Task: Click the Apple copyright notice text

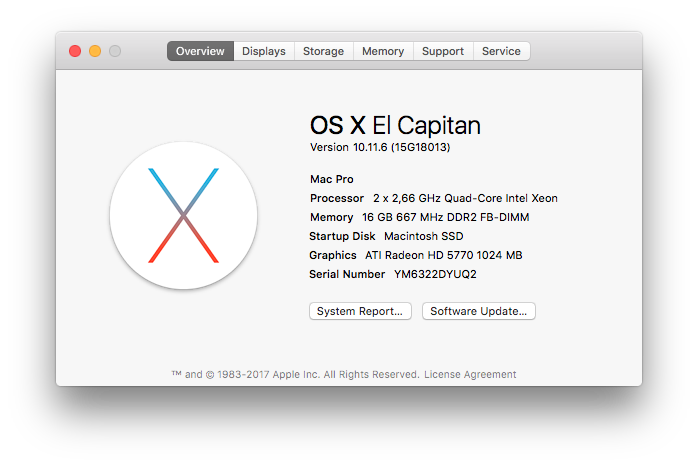Action: [x=296, y=374]
